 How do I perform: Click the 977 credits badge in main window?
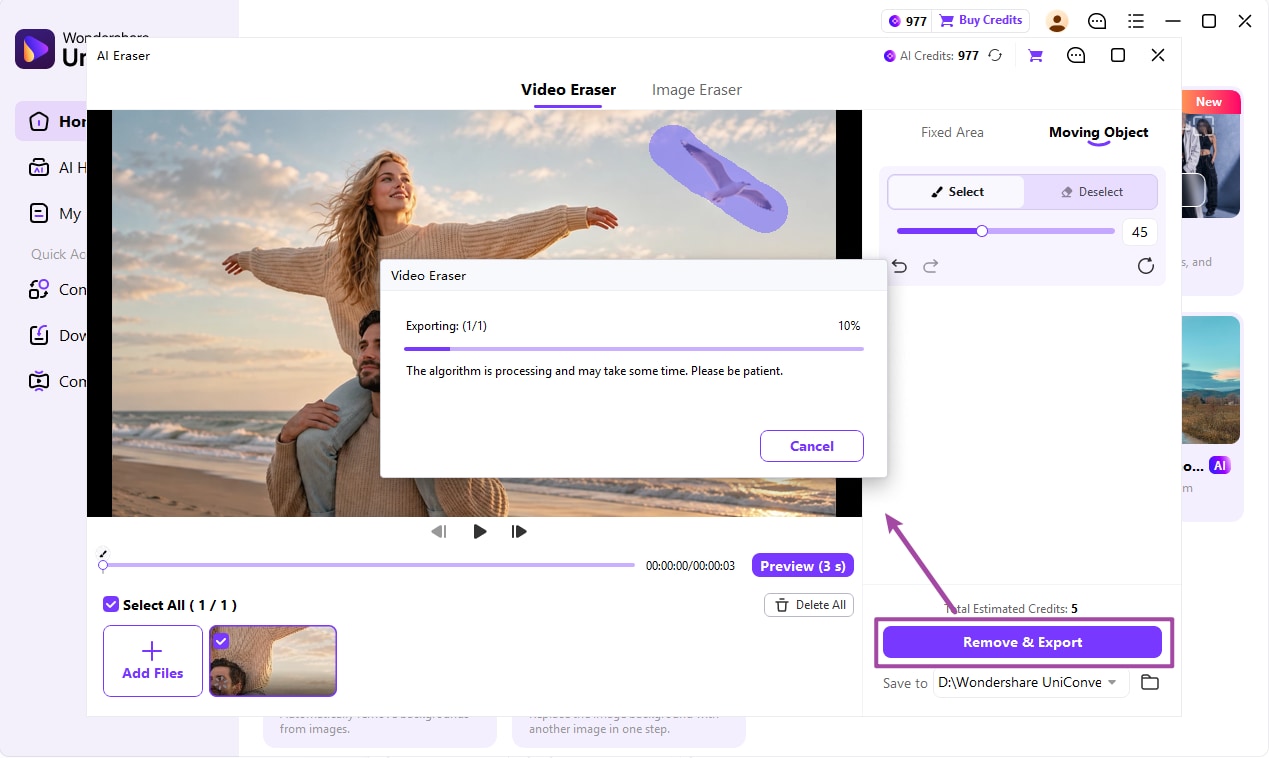click(x=907, y=21)
